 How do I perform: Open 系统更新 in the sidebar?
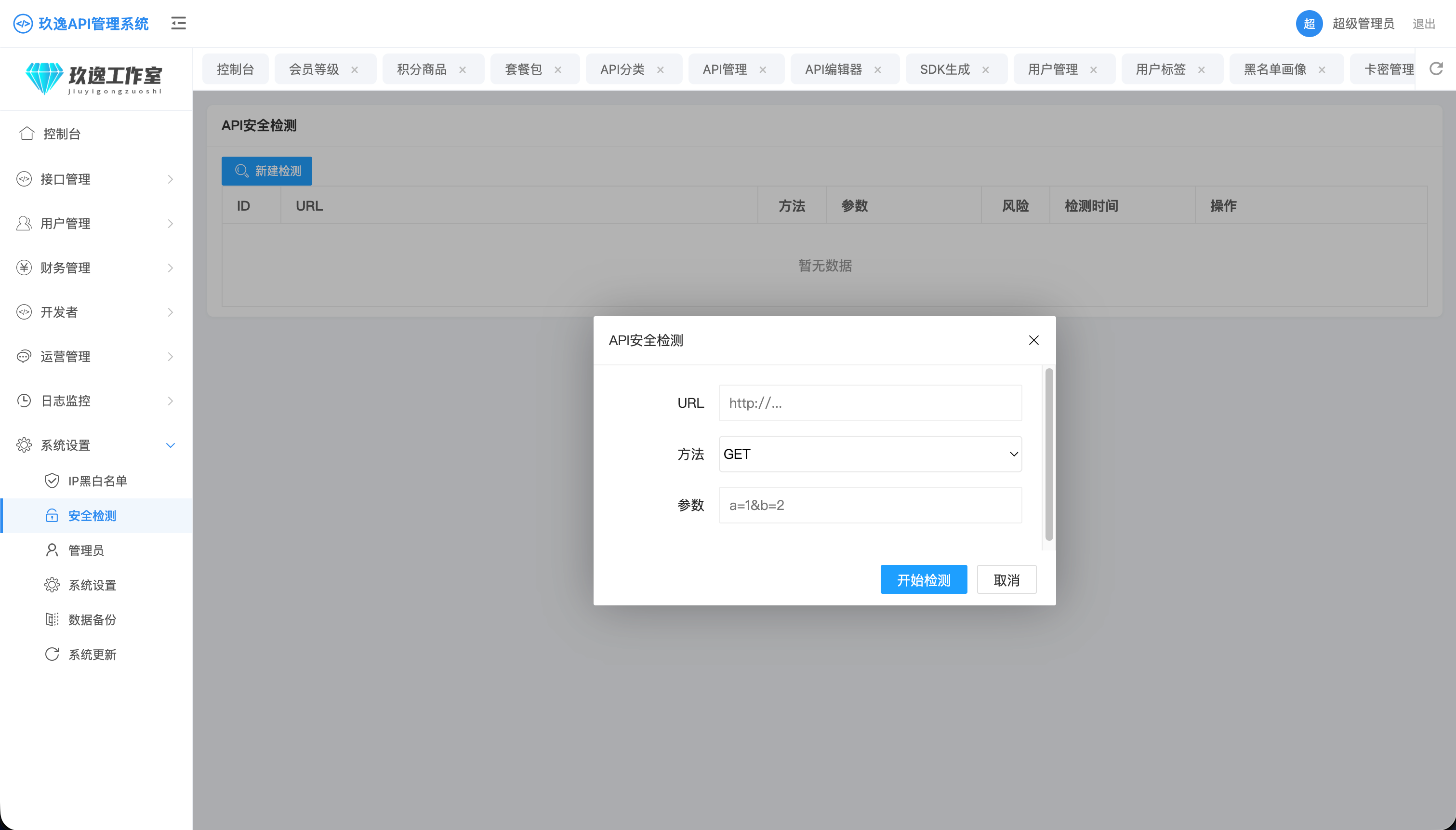coord(97,655)
